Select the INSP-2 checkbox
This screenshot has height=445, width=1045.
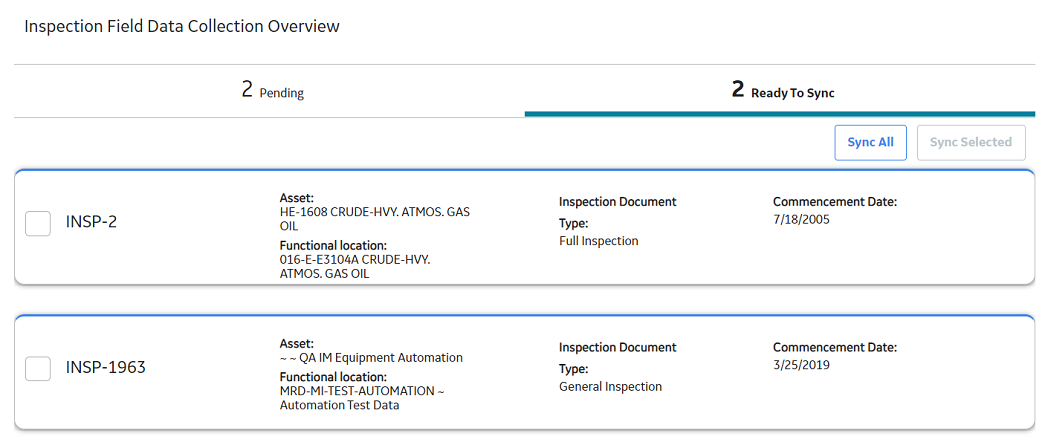point(38,223)
